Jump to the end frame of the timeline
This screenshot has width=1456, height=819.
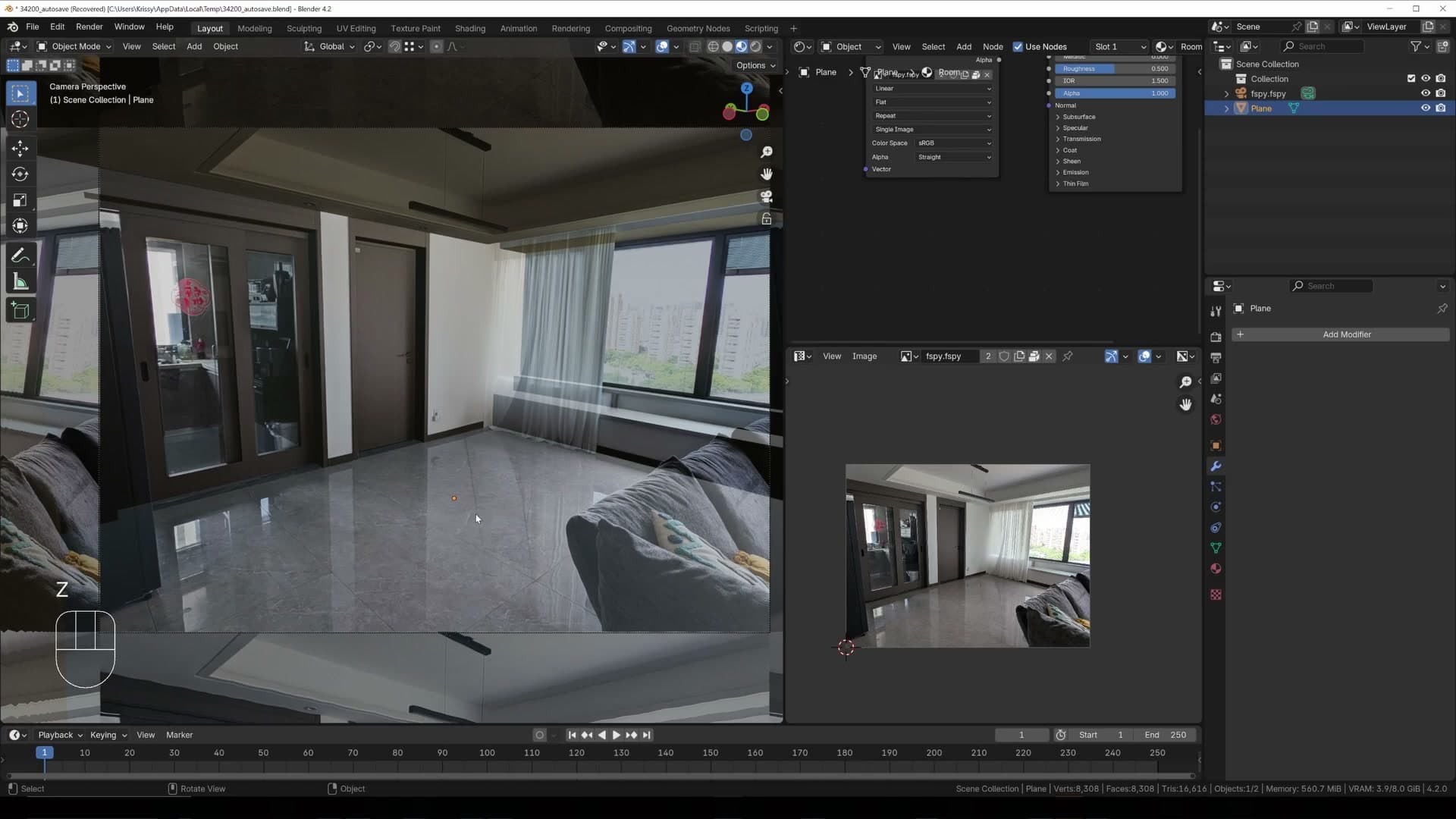click(646, 735)
